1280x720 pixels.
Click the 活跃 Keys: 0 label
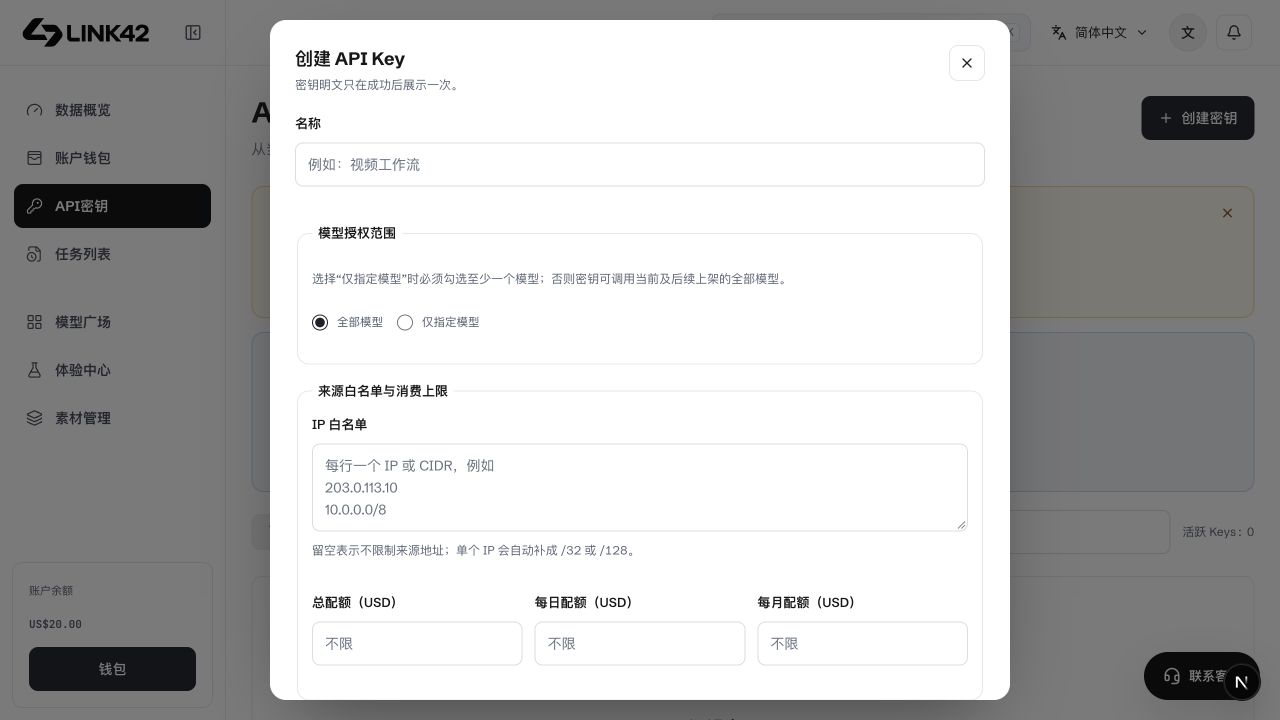coord(1218,532)
